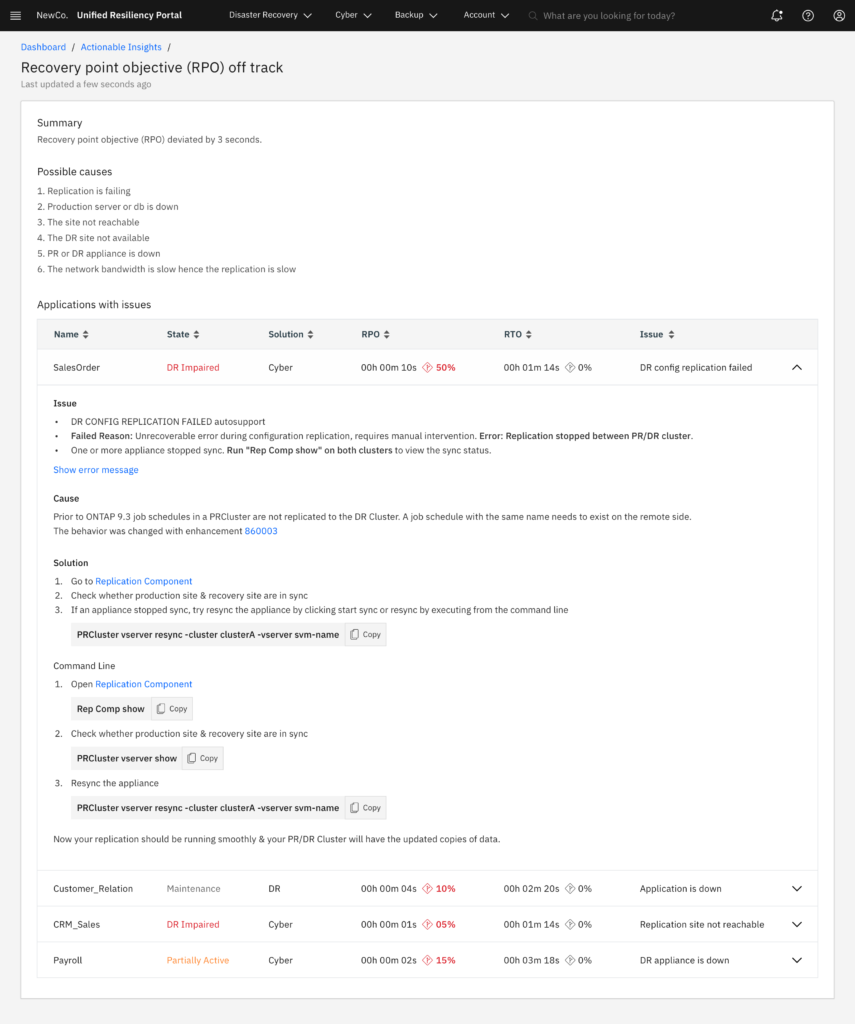
Task: Open enhancement 860003 link
Action: (261, 531)
